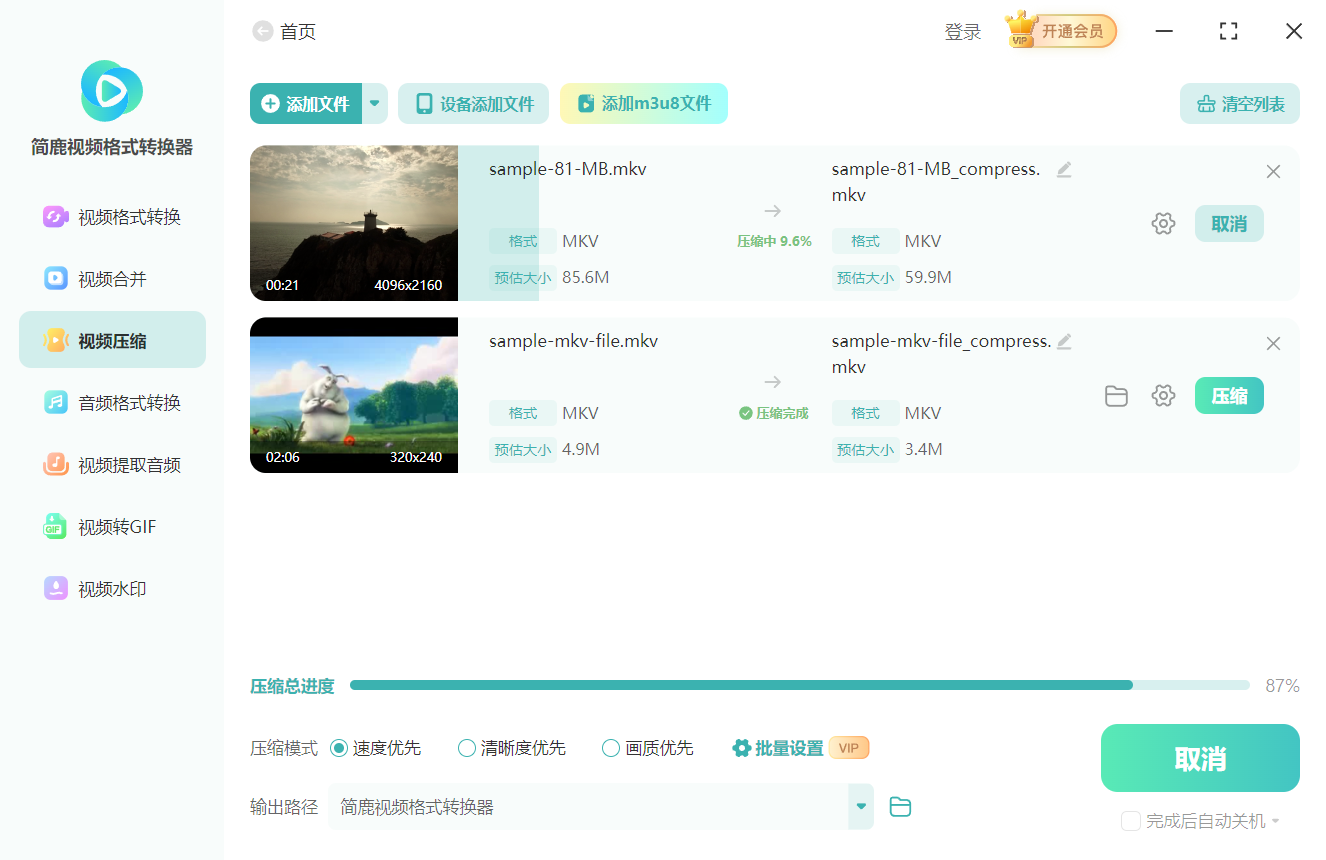
Task: Select the 视频压缩 sidebar item
Action: point(112,340)
